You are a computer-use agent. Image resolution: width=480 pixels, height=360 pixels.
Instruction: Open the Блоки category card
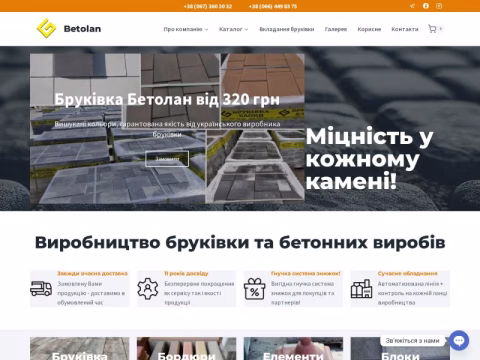coord(400,348)
